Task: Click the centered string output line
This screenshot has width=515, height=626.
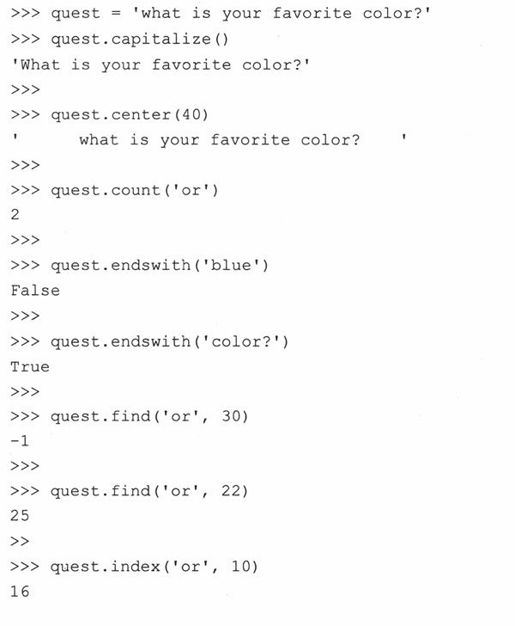Action: tap(209, 140)
